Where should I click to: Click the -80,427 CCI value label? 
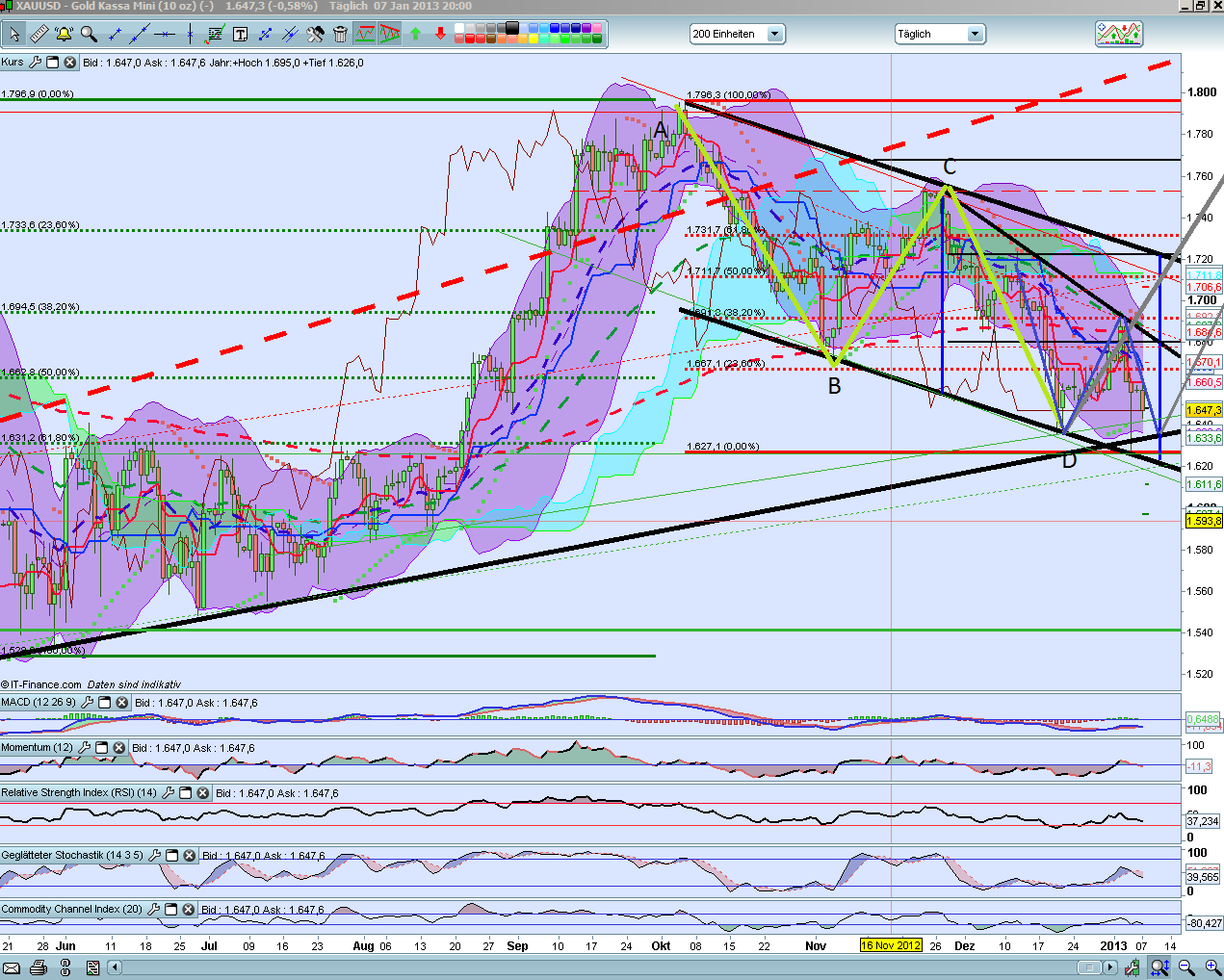[1204, 923]
